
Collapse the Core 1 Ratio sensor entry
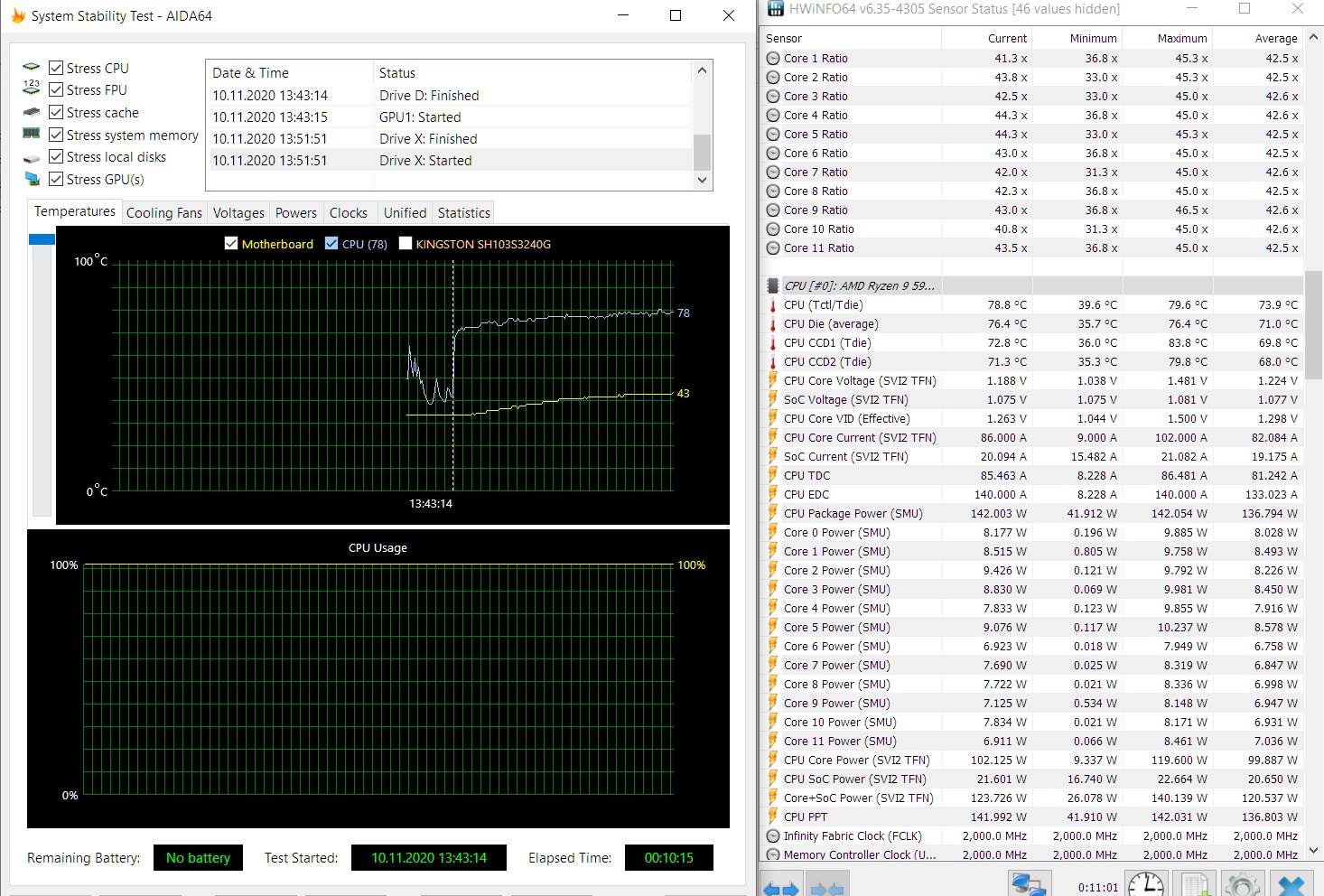click(773, 58)
